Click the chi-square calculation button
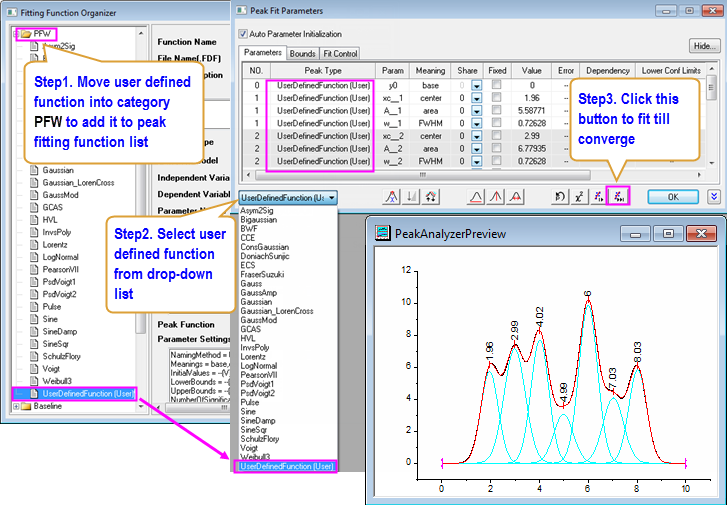 tap(580, 198)
